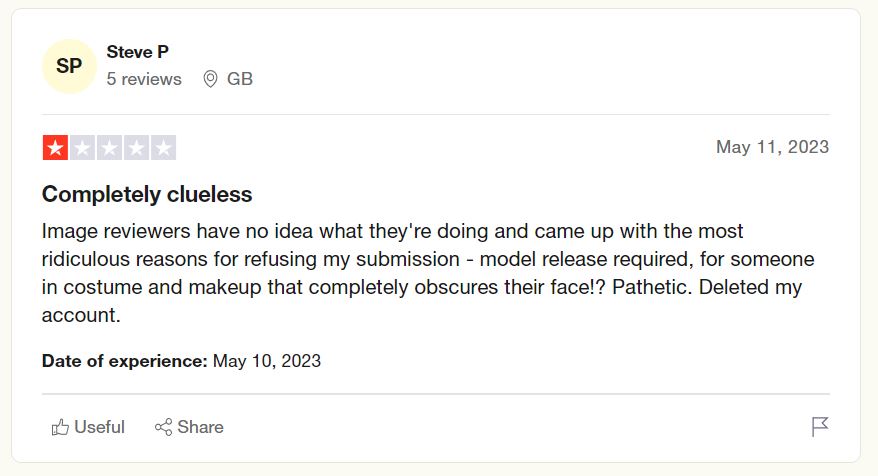This screenshot has width=878, height=476.
Task: Click the May 11, 2023 review date
Action: pyautogui.click(x=772, y=147)
